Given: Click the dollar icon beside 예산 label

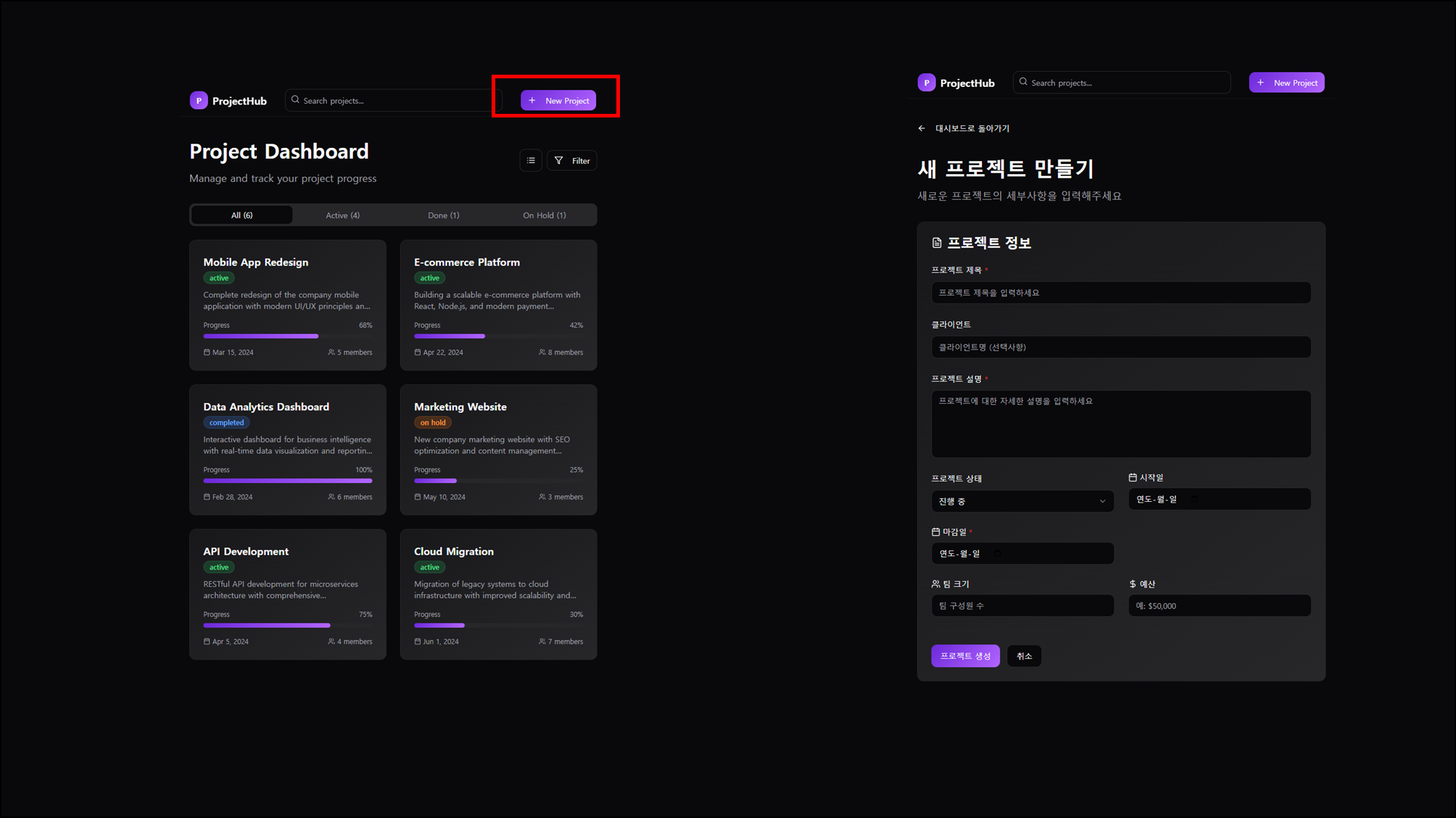Looking at the screenshot, I should [x=1133, y=584].
